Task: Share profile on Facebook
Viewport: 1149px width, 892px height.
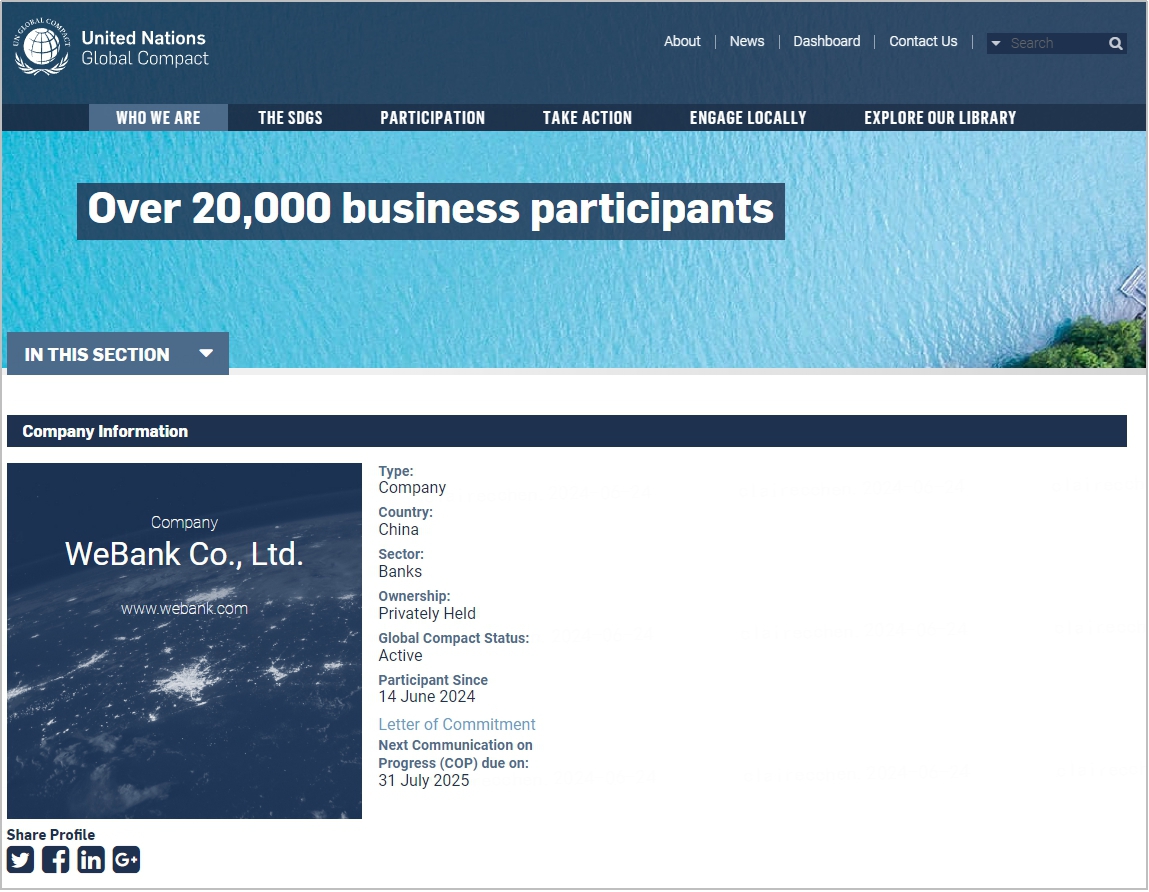Action: (x=56, y=859)
